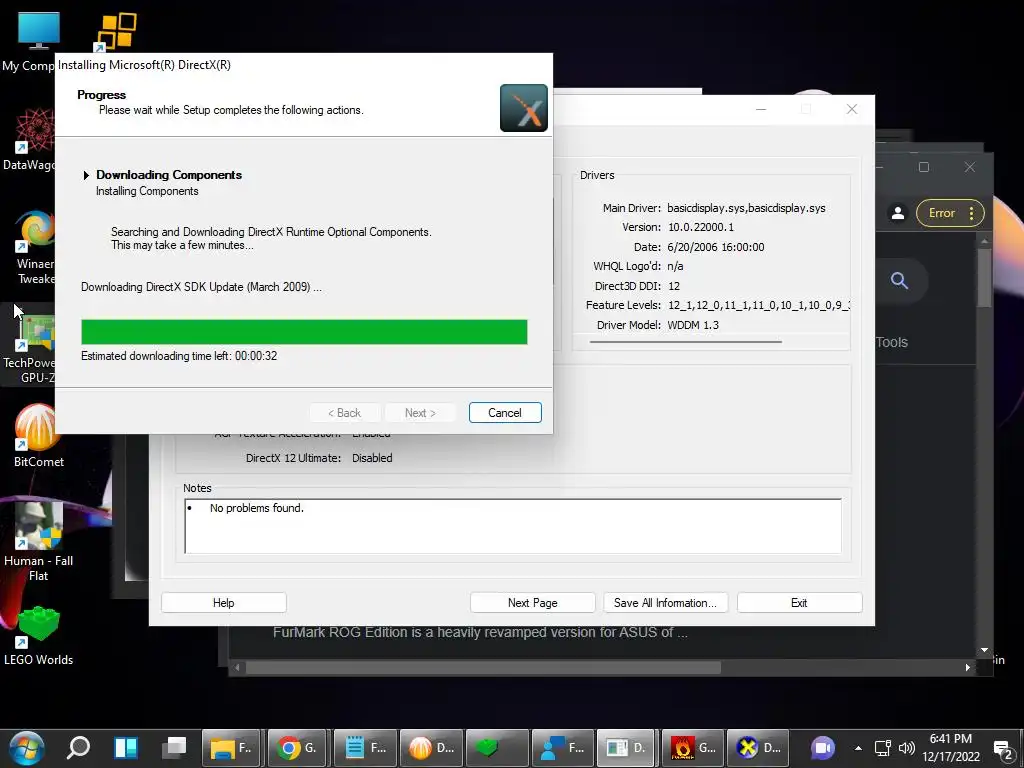Viewport: 1024px width, 768px height.
Task: Switch to the Notepad taskbar button
Action: (363, 748)
